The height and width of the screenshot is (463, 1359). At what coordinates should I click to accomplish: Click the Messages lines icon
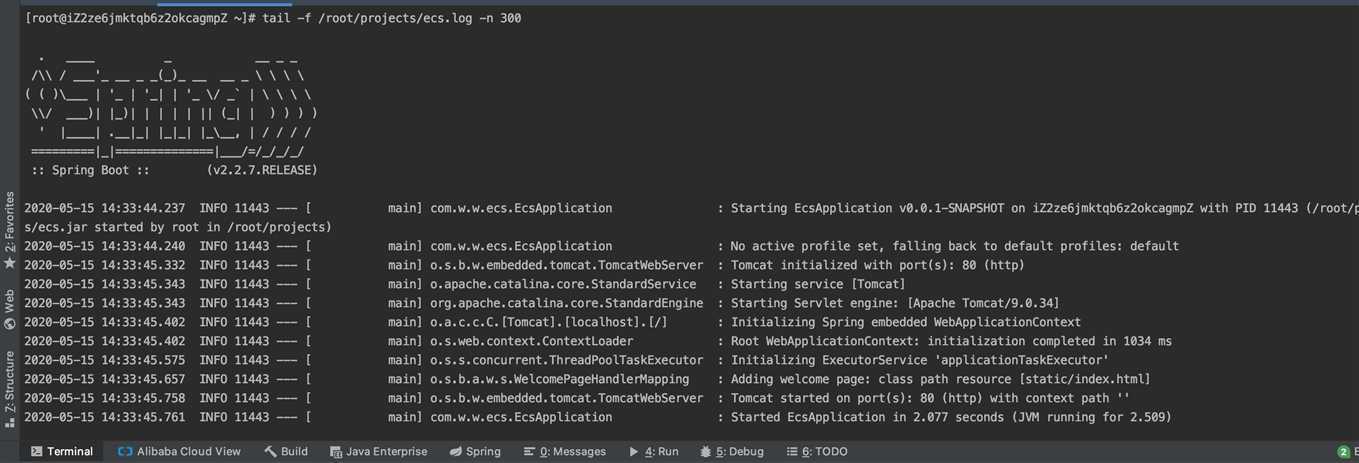coord(530,452)
